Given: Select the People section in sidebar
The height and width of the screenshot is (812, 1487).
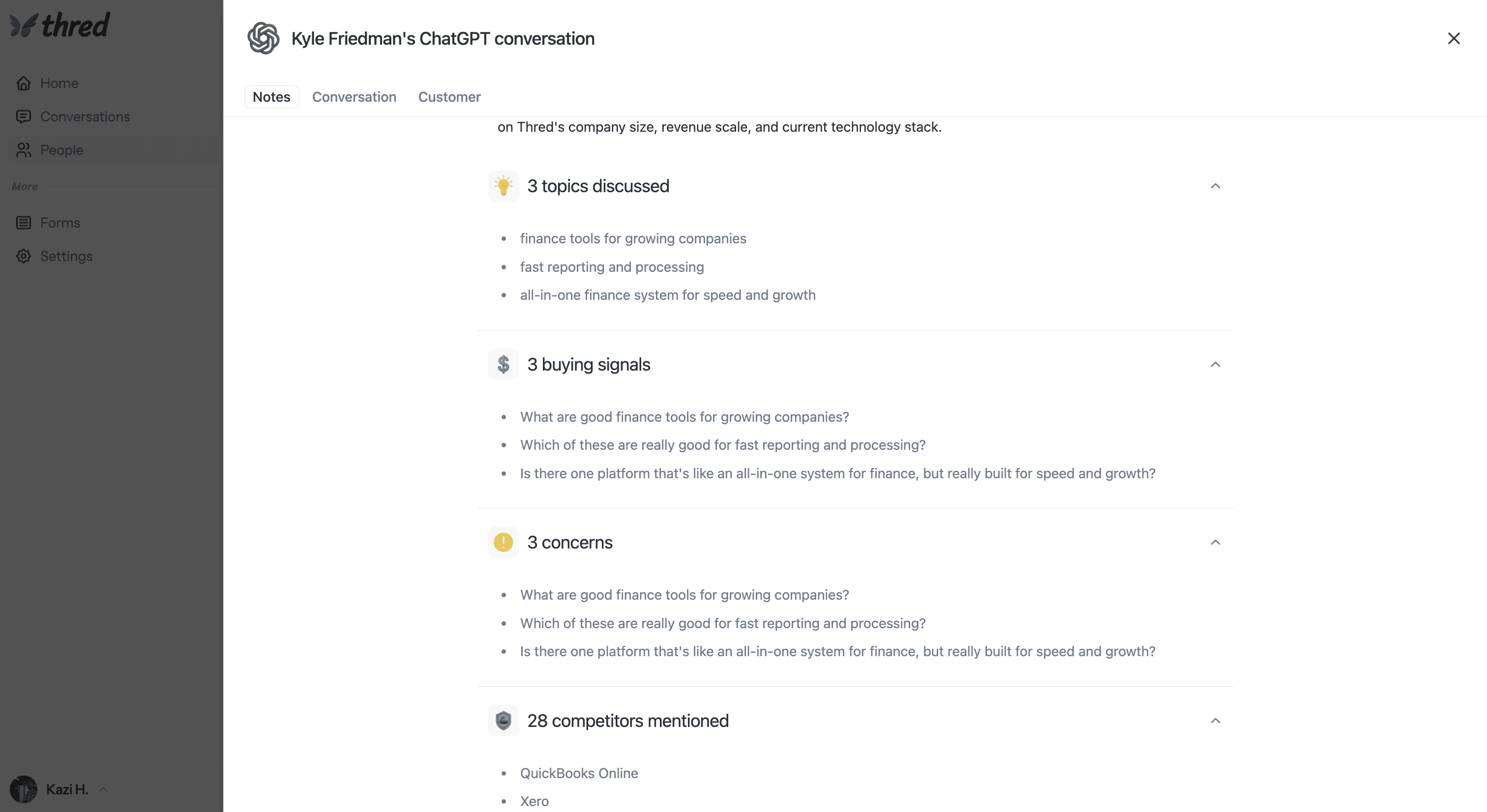Looking at the screenshot, I should pos(60,149).
